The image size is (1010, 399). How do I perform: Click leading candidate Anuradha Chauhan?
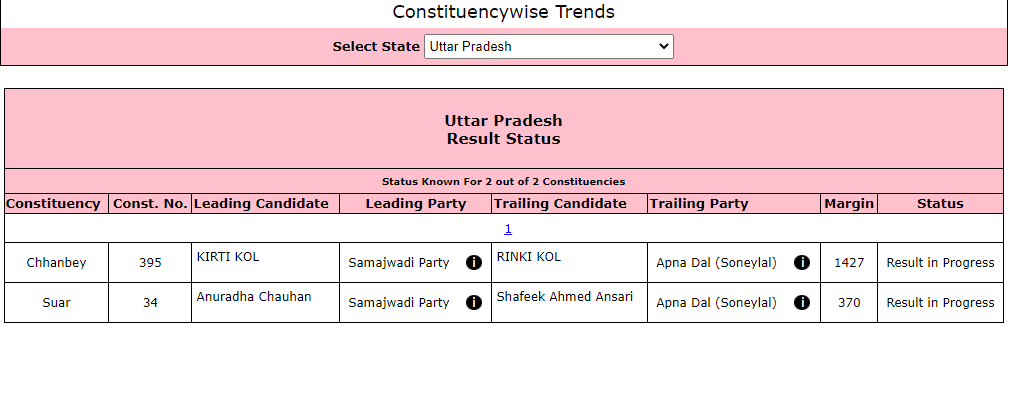point(254,297)
